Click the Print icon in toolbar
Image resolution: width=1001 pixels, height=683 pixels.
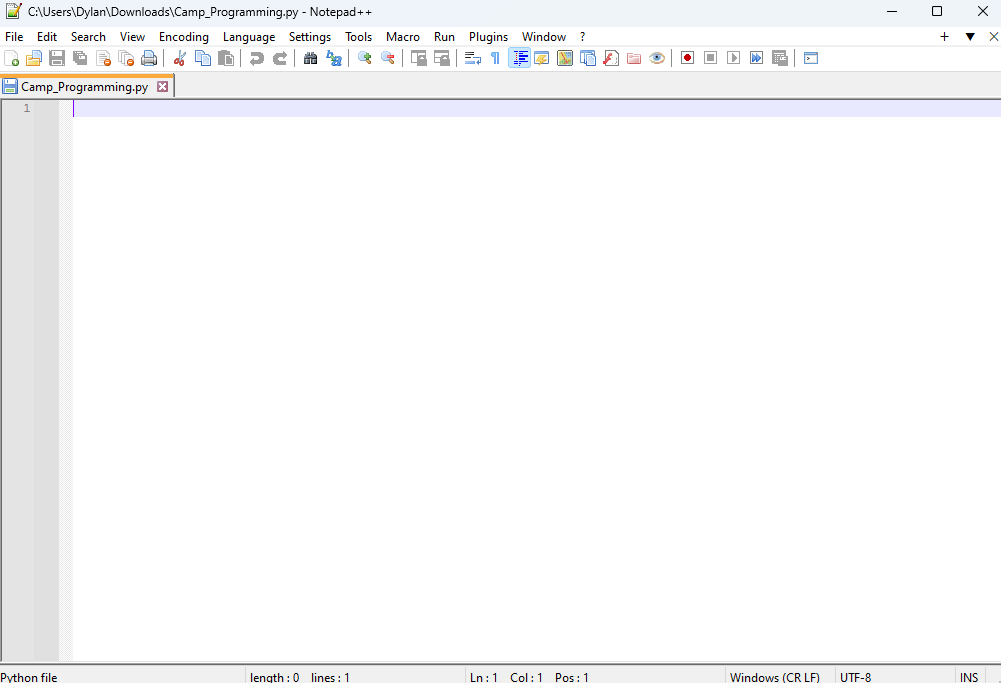point(149,58)
